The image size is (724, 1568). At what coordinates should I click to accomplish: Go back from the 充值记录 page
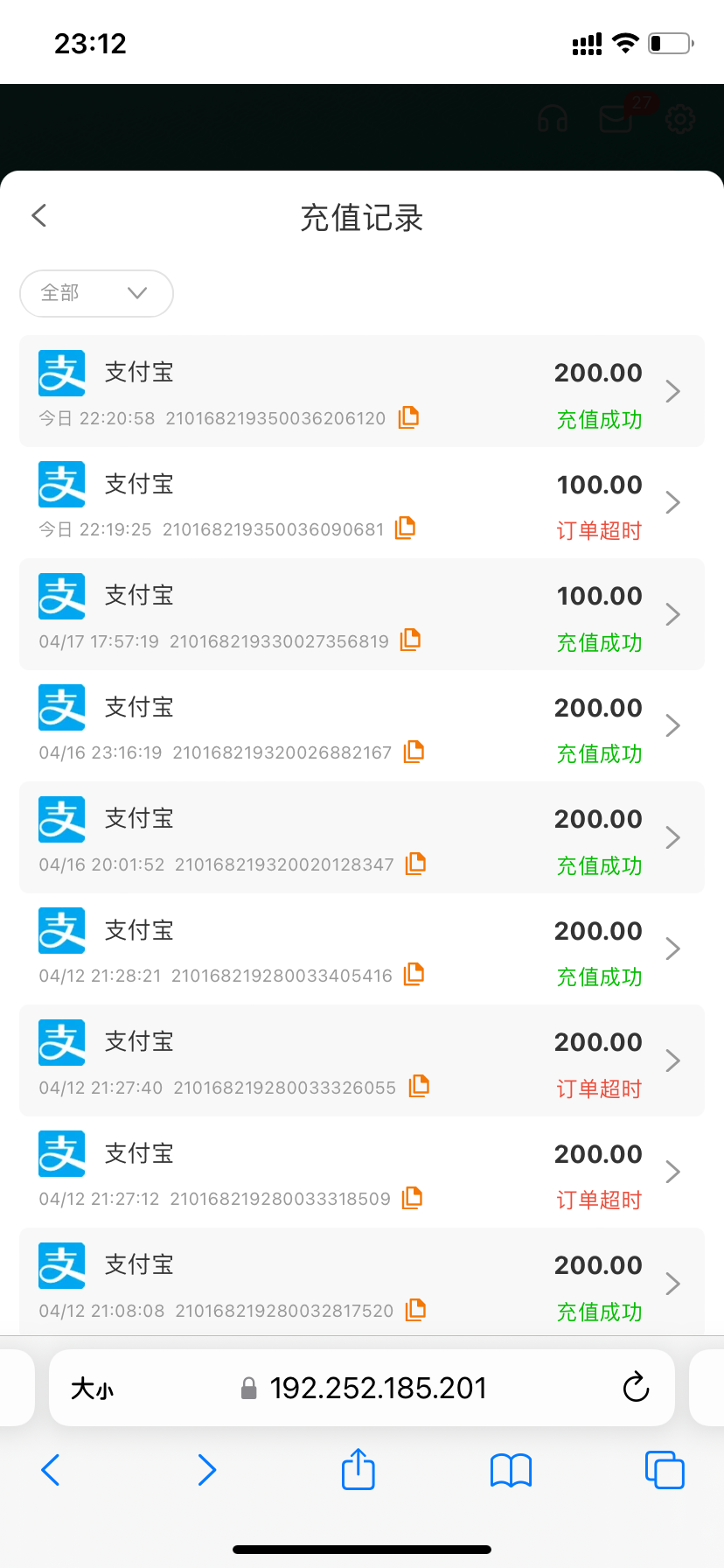[39, 216]
